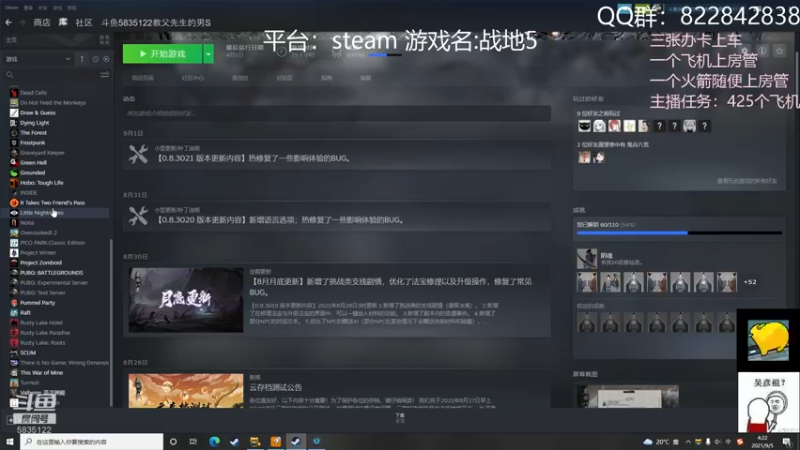Click the Overcooked! 2 game icon
Image resolution: width=800 pixels, height=450 pixels.
pyautogui.click(x=14, y=233)
